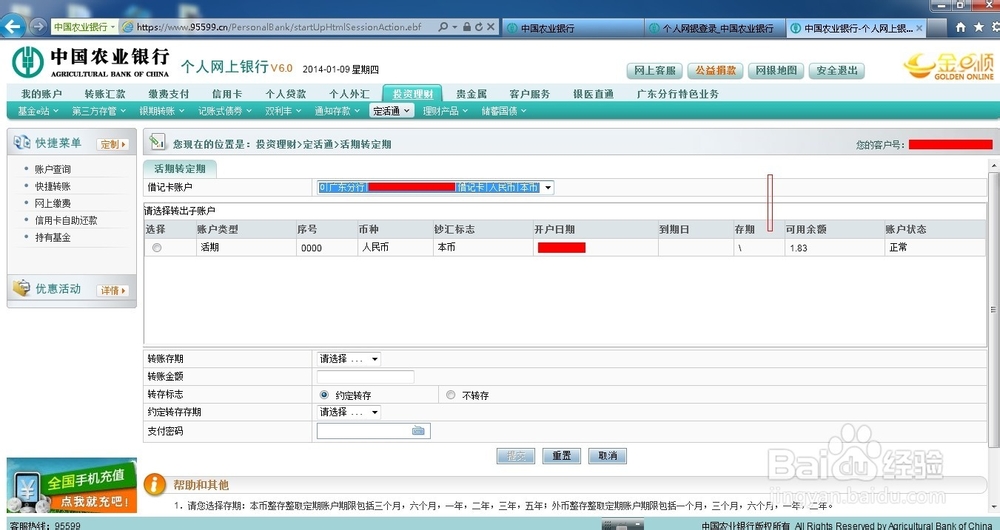Click the 取消 cancel button
This screenshot has width=1000, height=530.
click(607, 456)
